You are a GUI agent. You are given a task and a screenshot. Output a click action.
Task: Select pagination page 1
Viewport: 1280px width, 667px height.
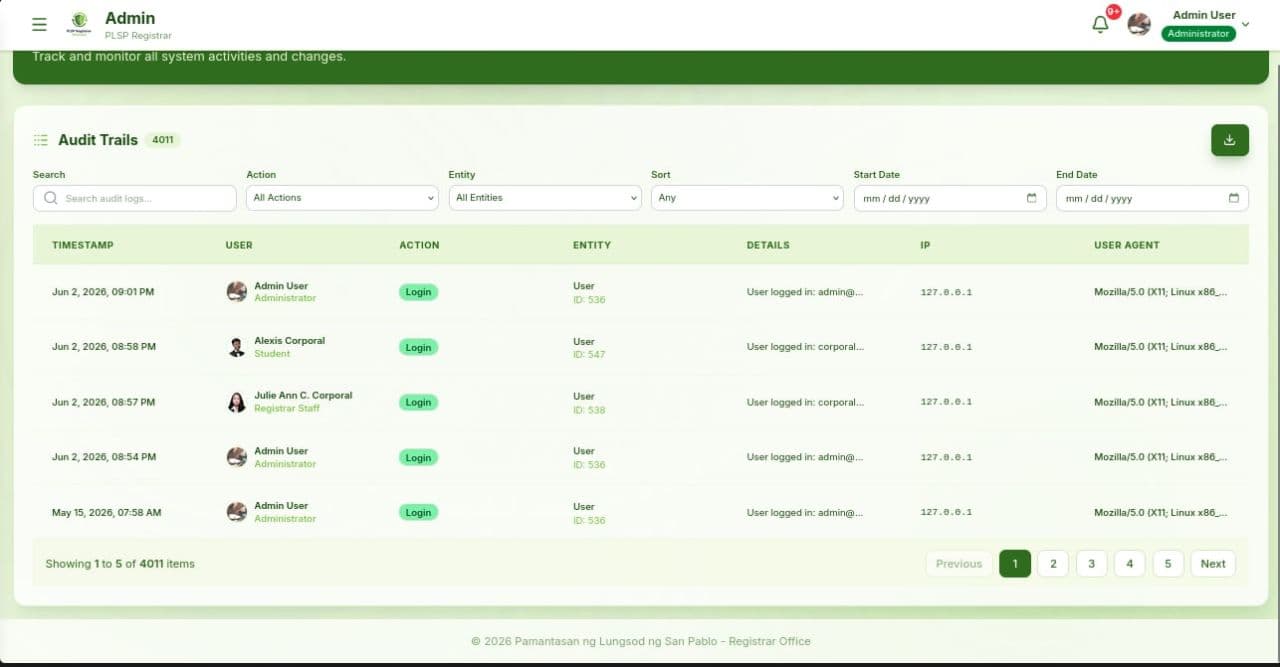click(1015, 564)
